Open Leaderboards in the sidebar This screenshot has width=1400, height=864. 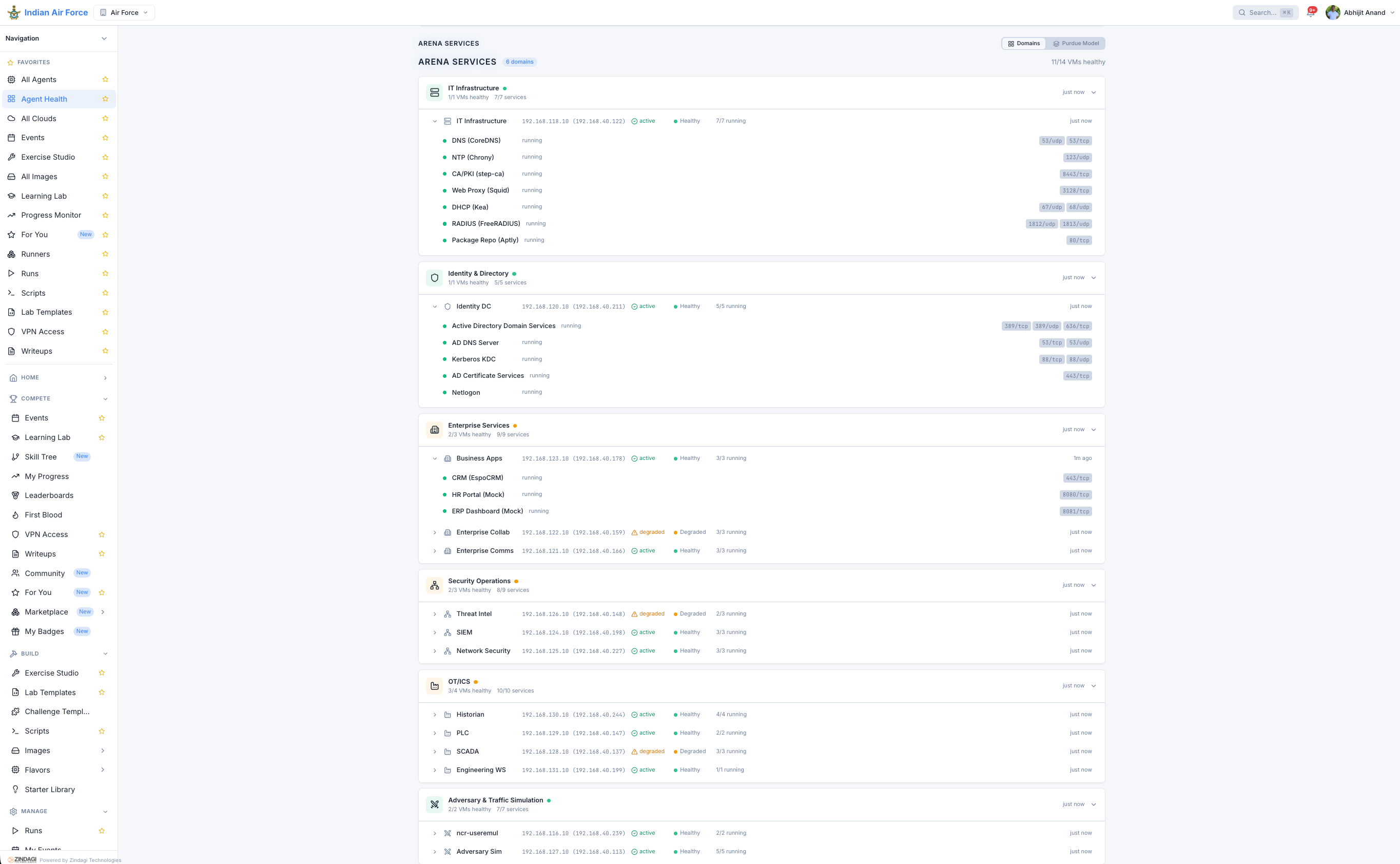(x=49, y=495)
